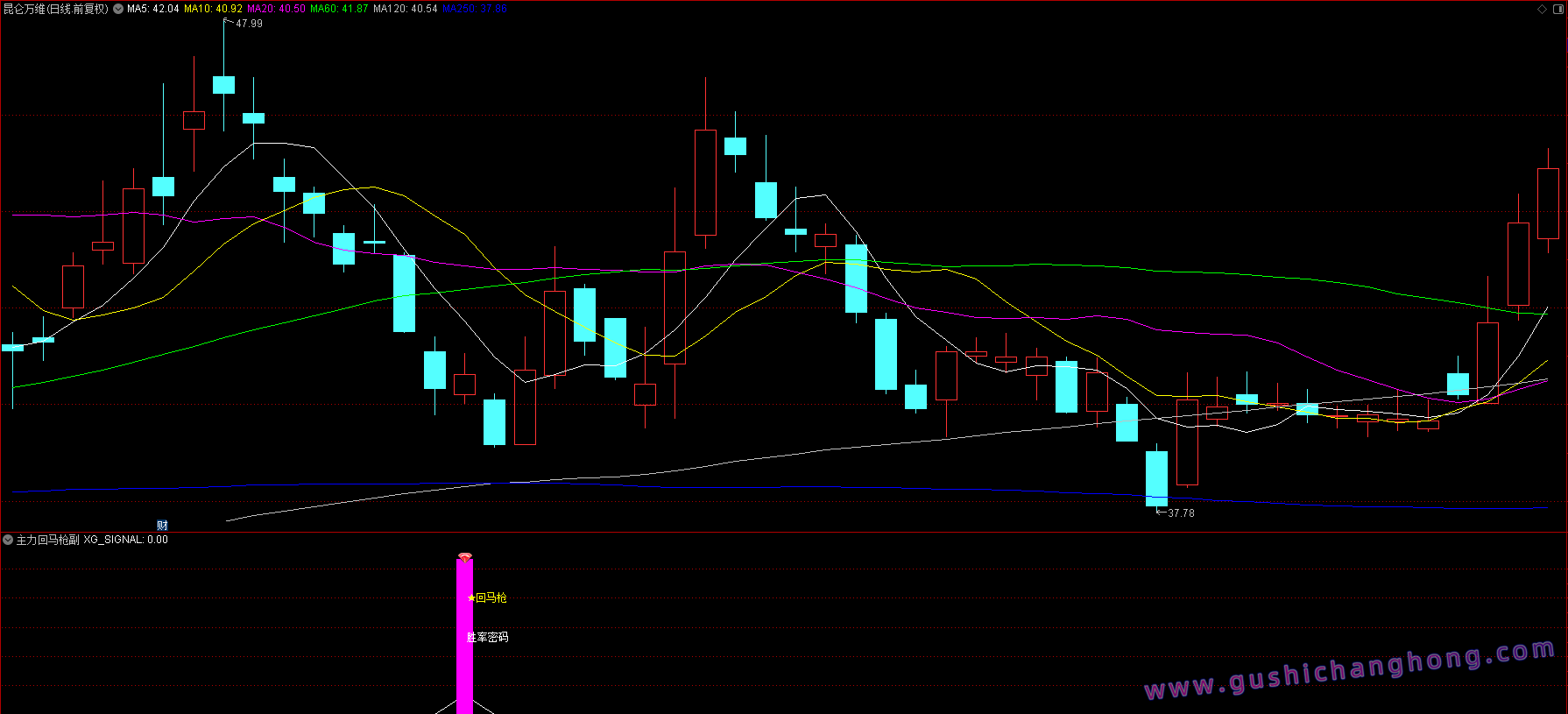
Task: Click the 47.99 high price flag marker
Action: (244, 24)
